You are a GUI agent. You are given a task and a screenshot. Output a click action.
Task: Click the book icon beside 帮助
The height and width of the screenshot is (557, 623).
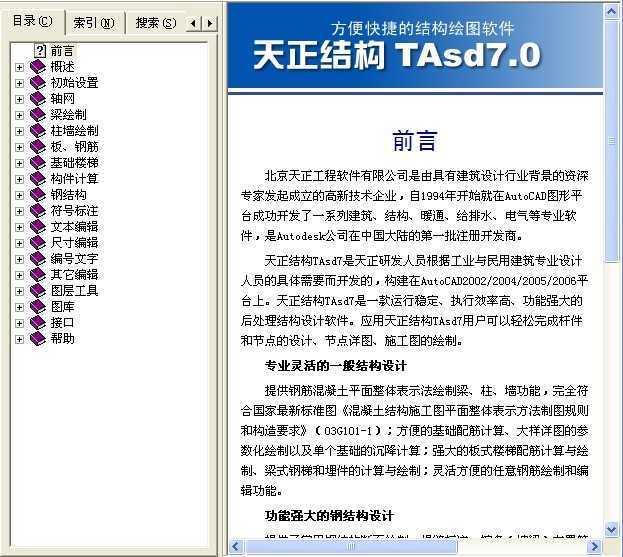(38, 339)
